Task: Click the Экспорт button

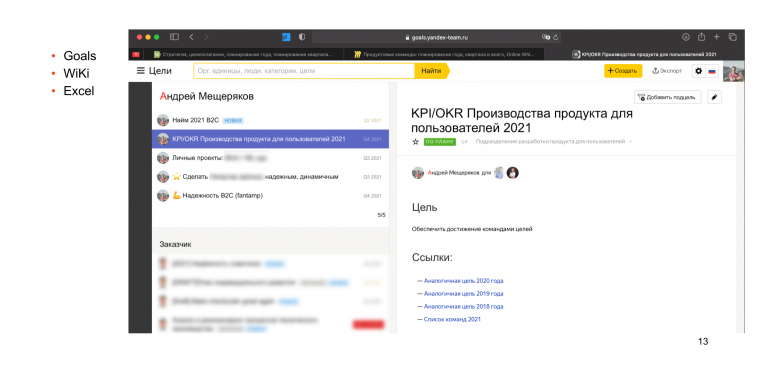Action: pos(667,71)
